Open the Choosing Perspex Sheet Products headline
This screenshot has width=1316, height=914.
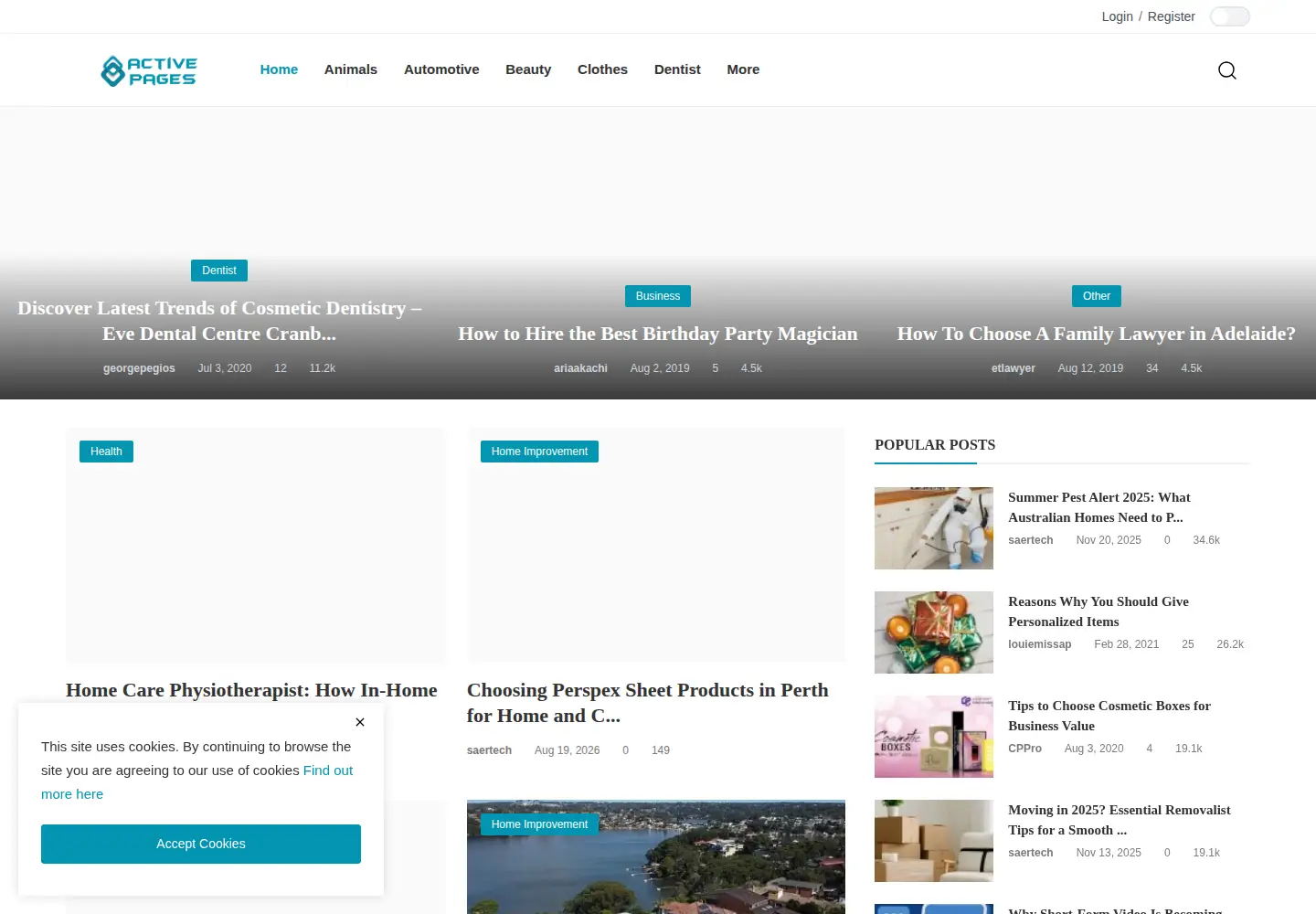coord(648,703)
